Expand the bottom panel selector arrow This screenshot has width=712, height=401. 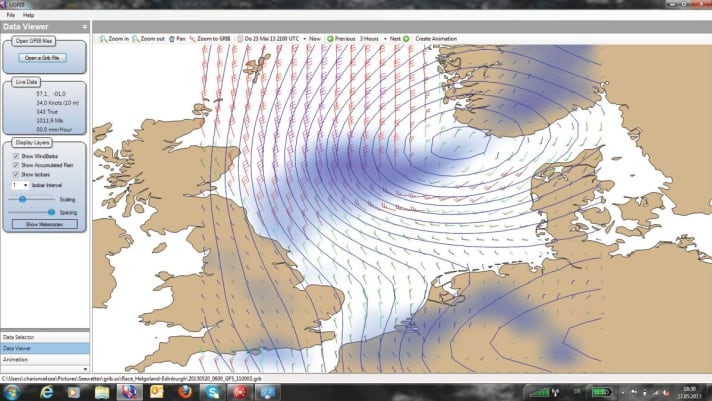pos(85,369)
